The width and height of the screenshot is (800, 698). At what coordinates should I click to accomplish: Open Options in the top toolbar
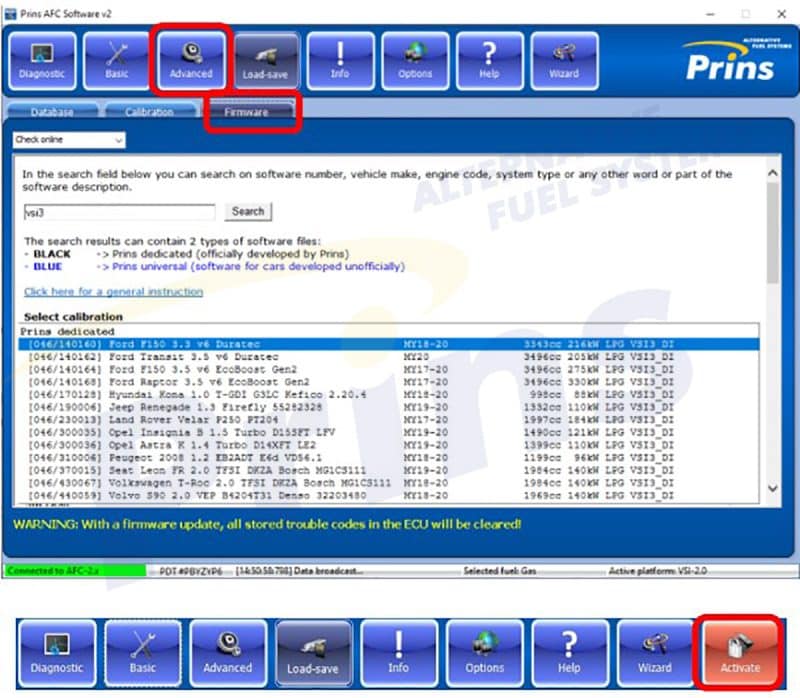(415, 60)
